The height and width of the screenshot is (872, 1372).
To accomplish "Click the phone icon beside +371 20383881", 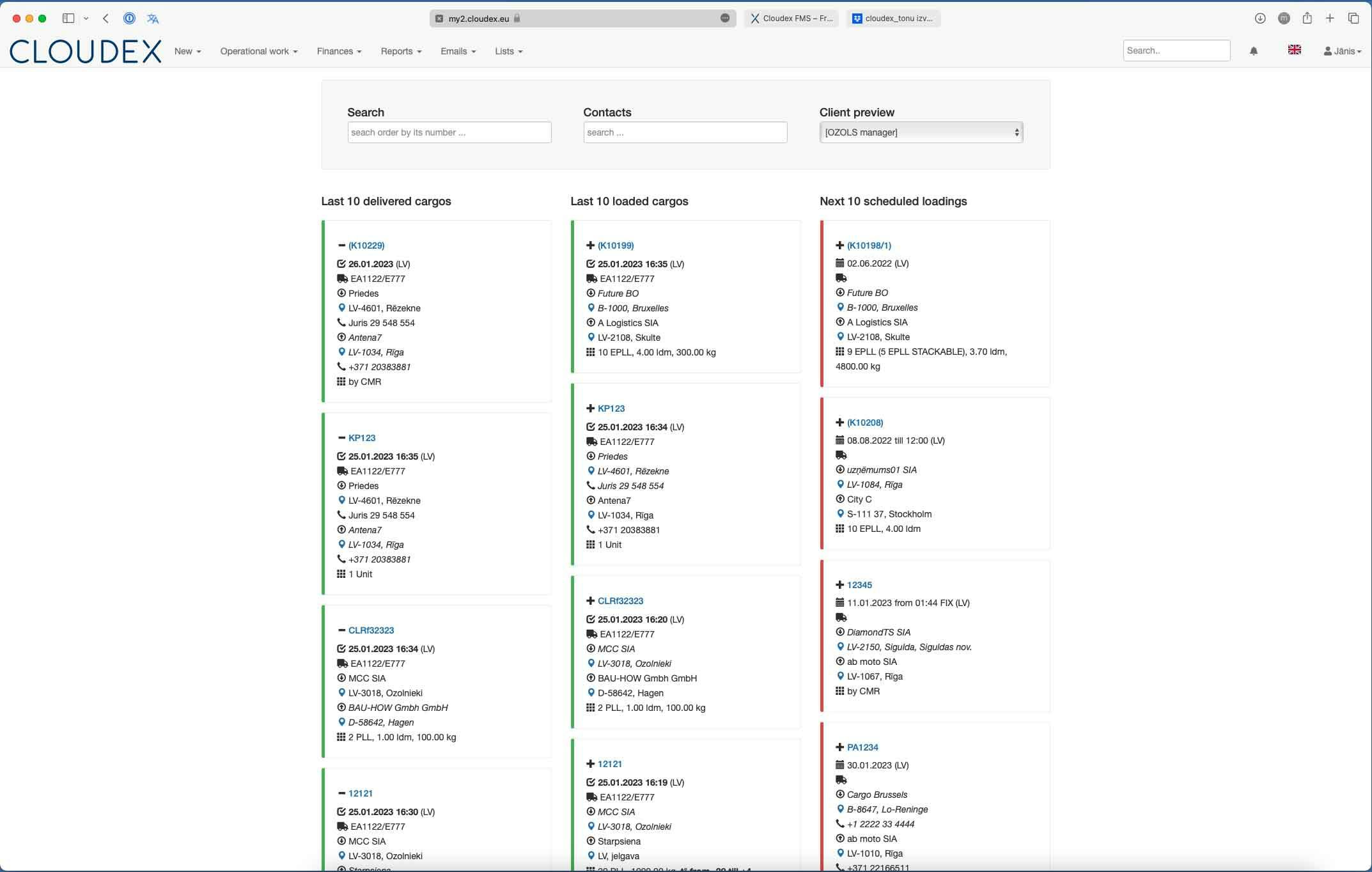I will [x=341, y=367].
